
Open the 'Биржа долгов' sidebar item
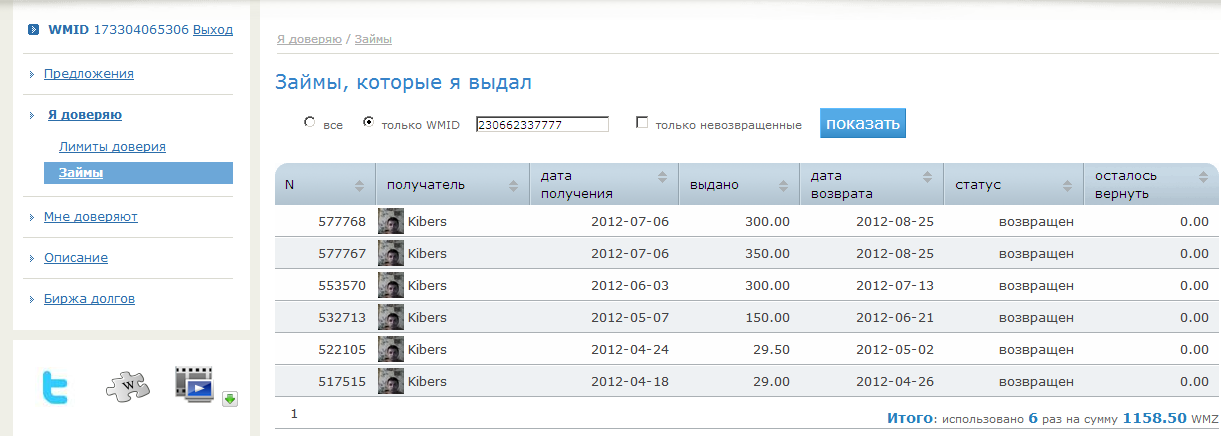point(89,298)
